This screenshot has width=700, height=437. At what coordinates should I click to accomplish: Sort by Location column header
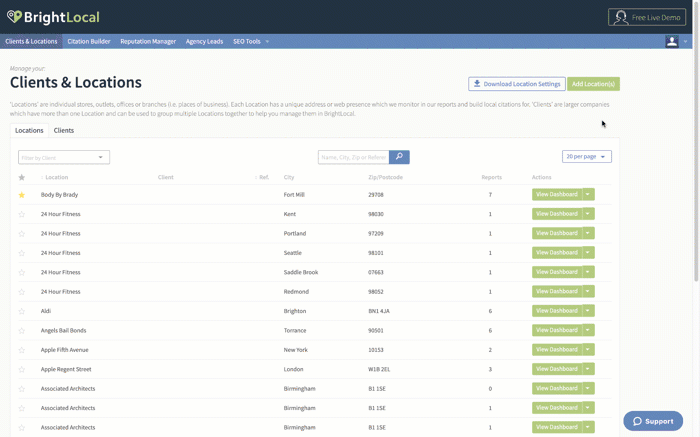(x=56, y=177)
